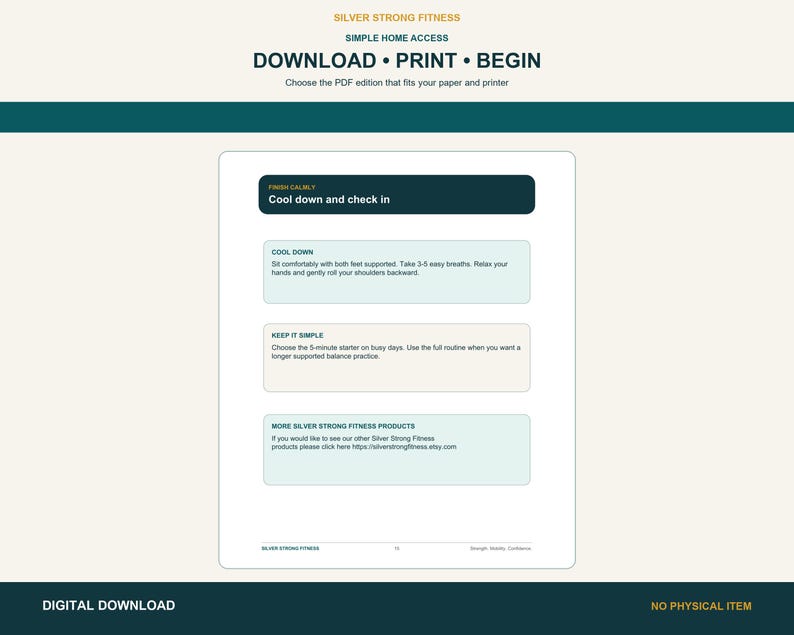
Task: Select the PDF page preview thumbnail
Action: 397,360
